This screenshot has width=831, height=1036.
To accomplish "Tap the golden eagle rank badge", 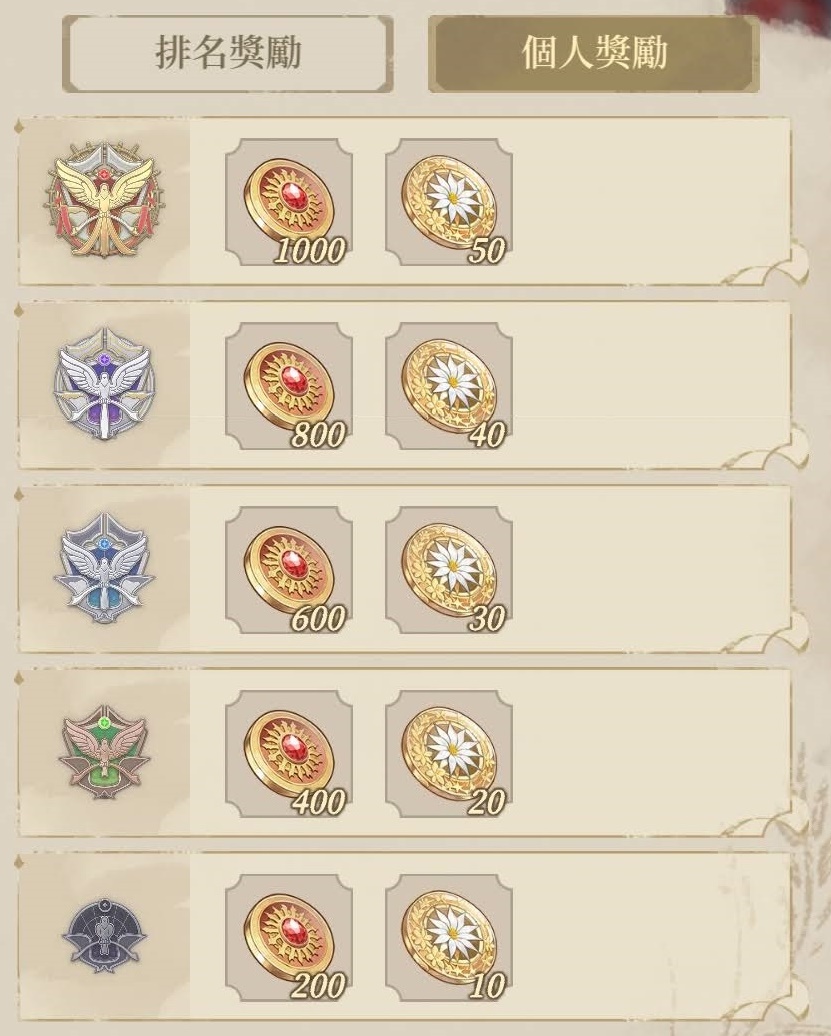I will pos(104,200).
